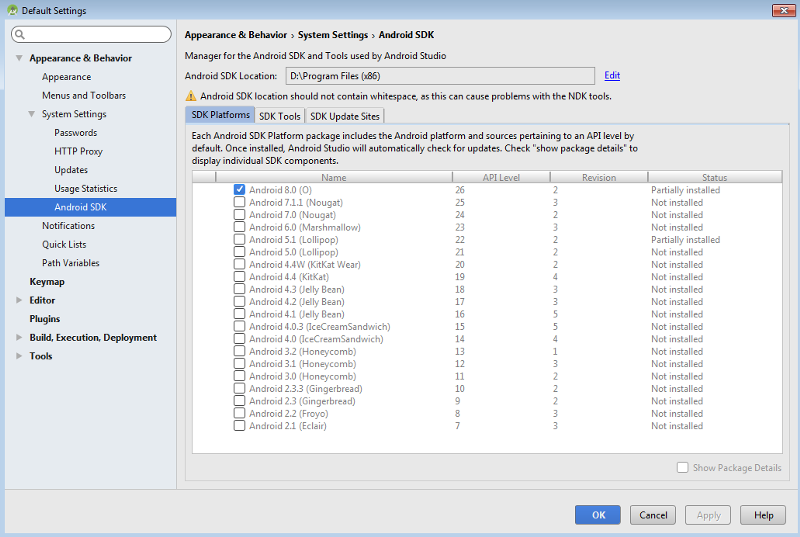Check the Android 7.0 (Nougat) checkbox

(239, 214)
